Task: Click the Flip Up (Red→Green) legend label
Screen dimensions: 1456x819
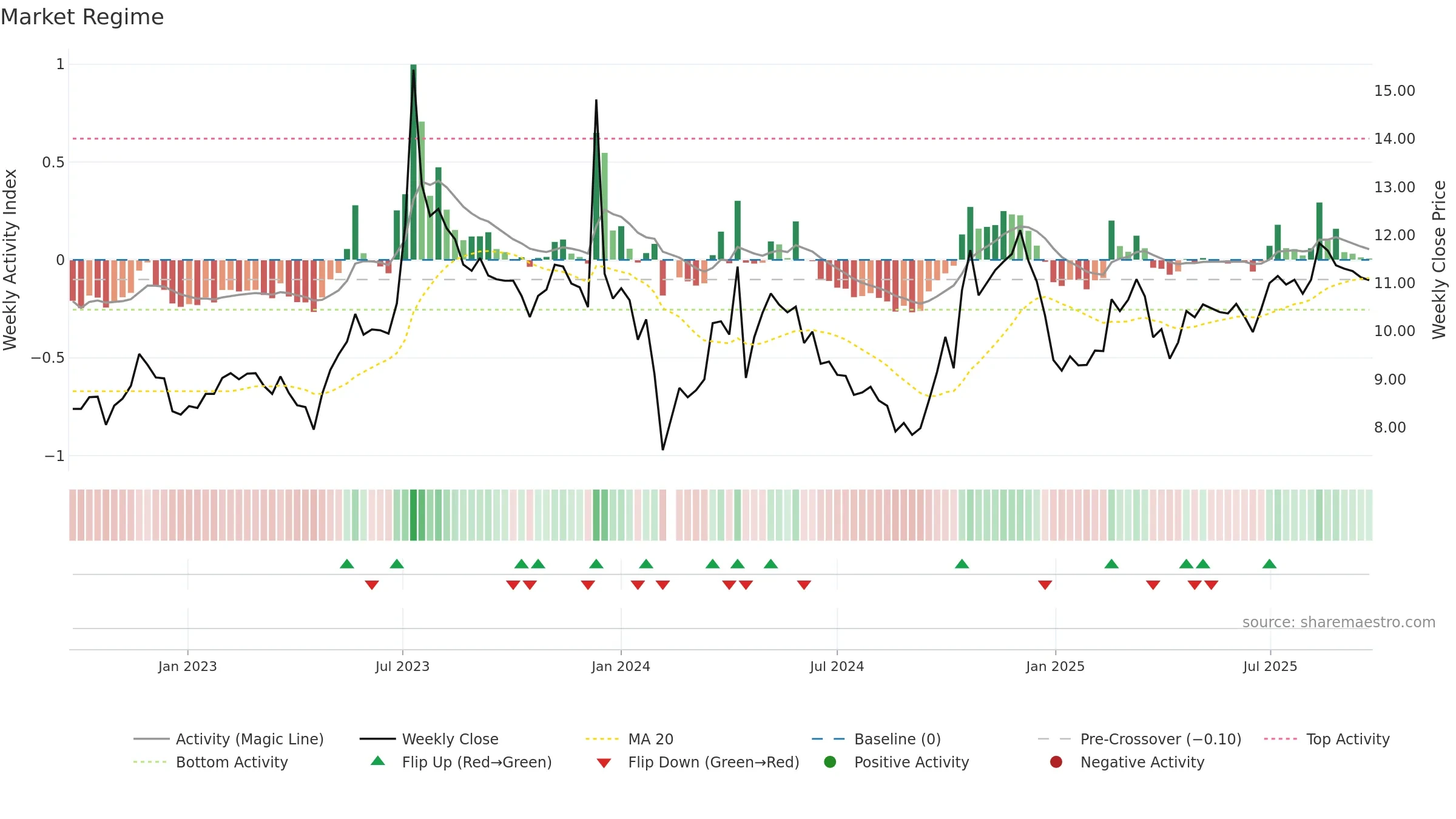Action: pos(477,762)
